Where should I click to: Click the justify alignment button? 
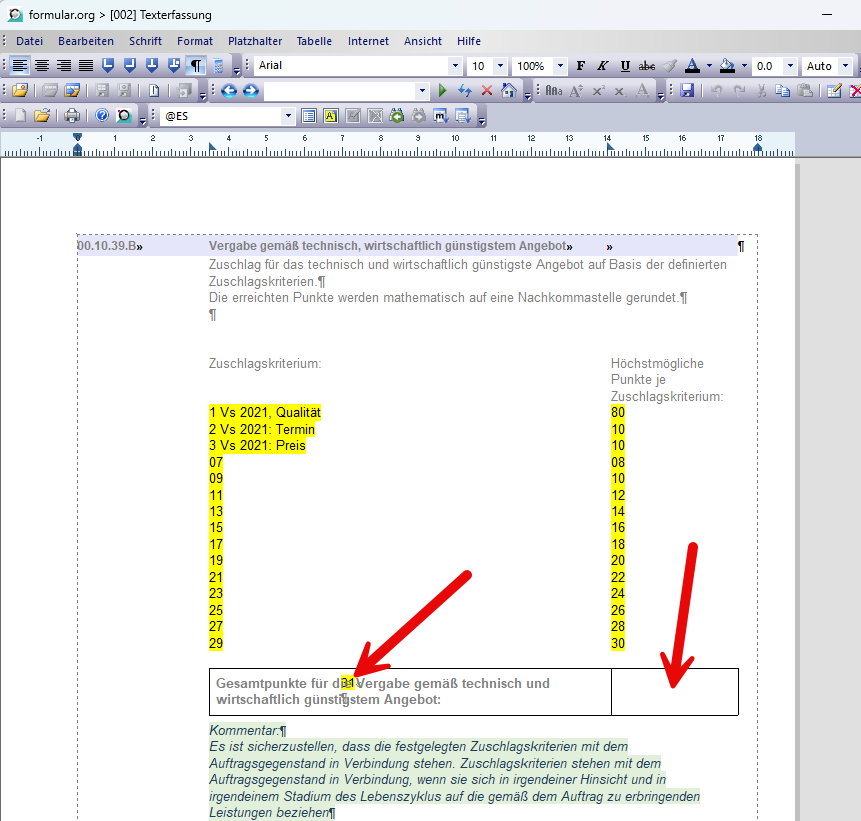[86, 66]
